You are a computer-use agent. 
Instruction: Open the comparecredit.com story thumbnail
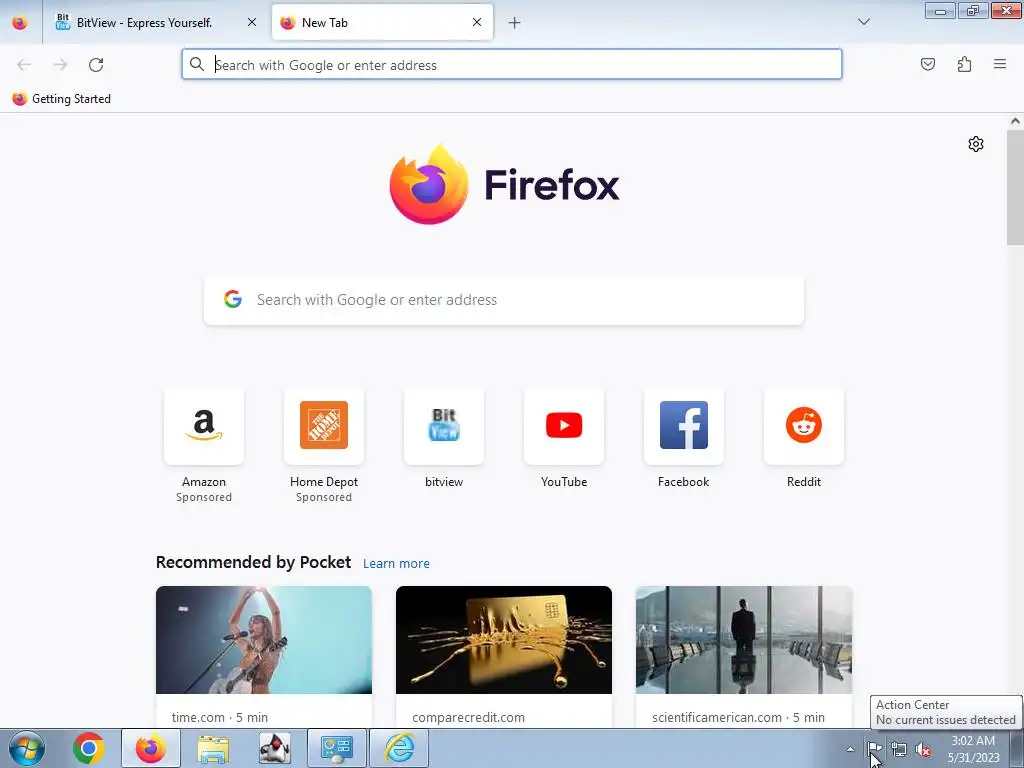[504, 640]
